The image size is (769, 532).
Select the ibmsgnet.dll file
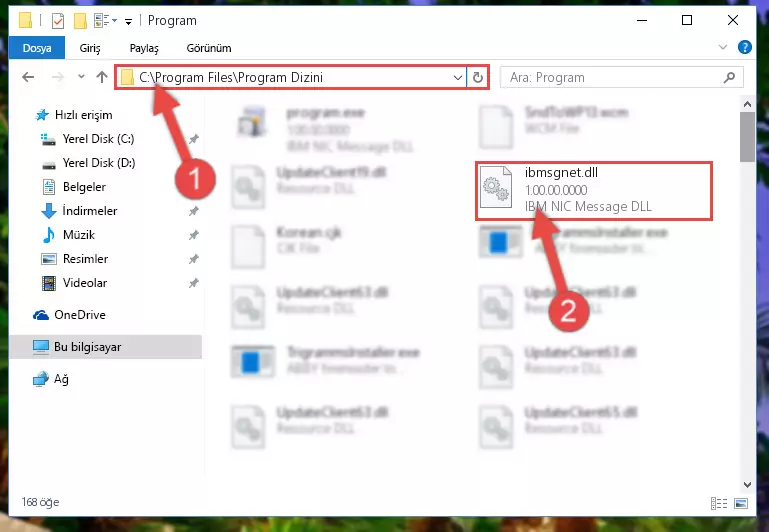point(593,190)
